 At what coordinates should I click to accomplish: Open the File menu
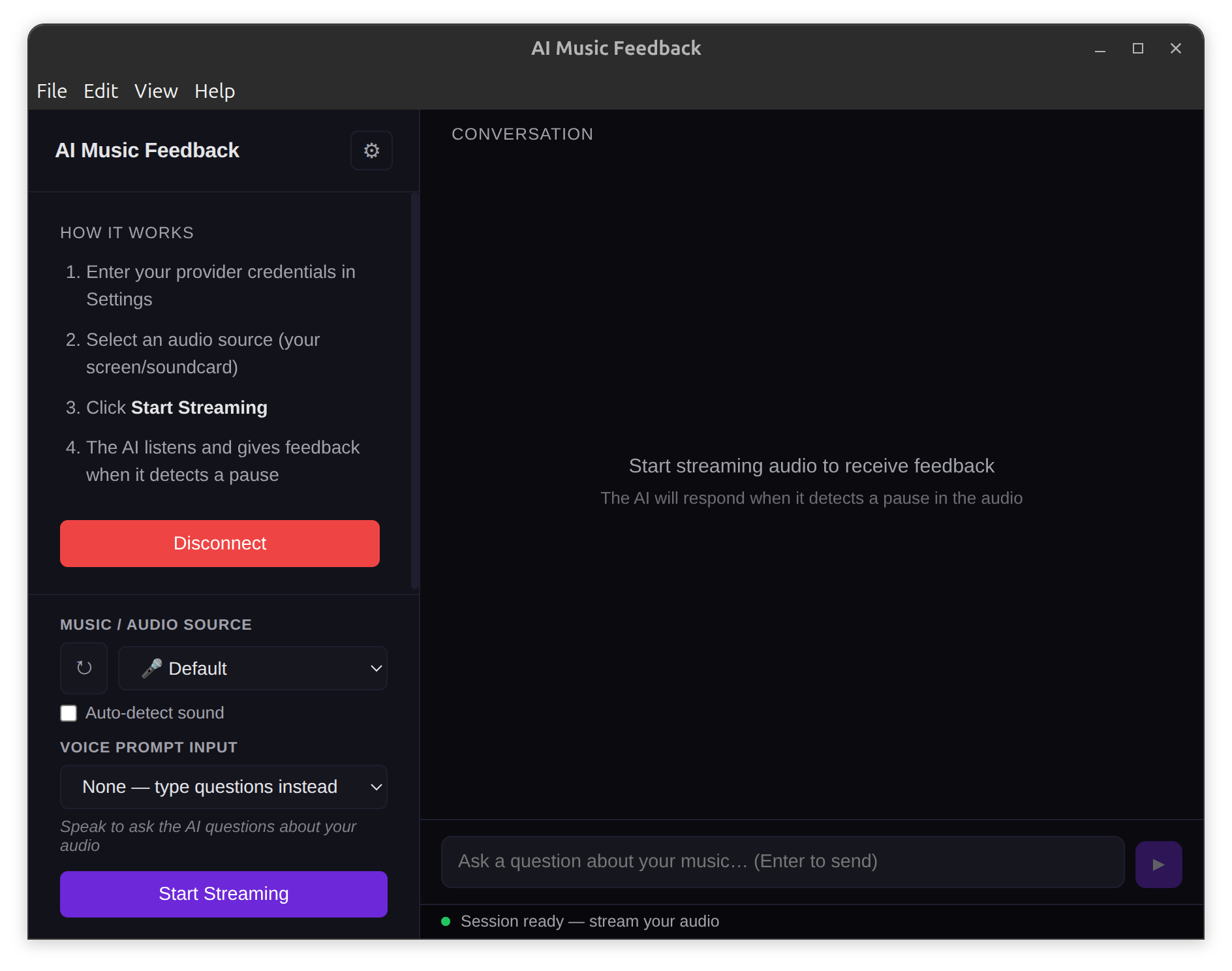pyautogui.click(x=51, y=91)
